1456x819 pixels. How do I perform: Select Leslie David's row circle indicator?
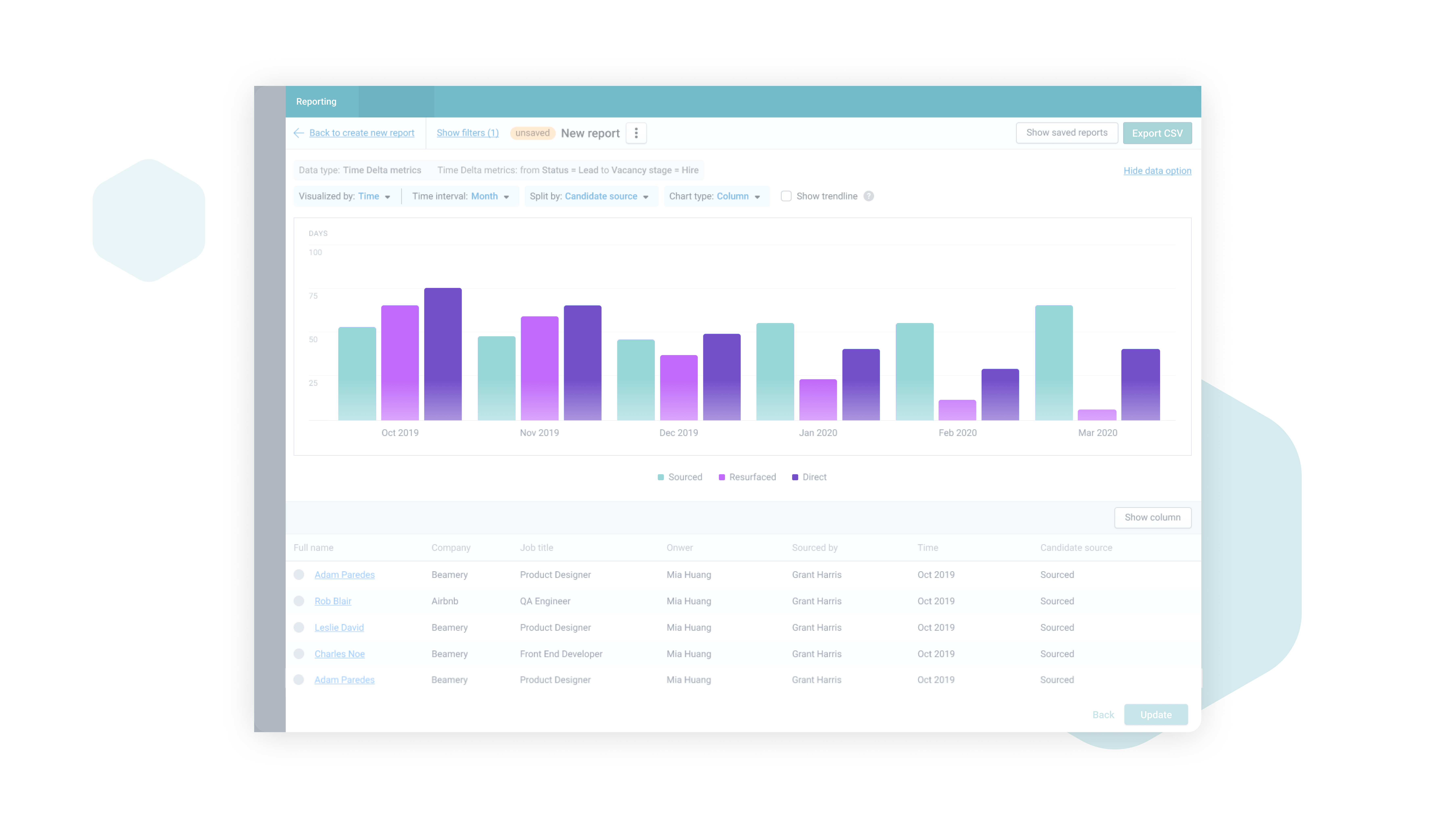pos(299,627)
